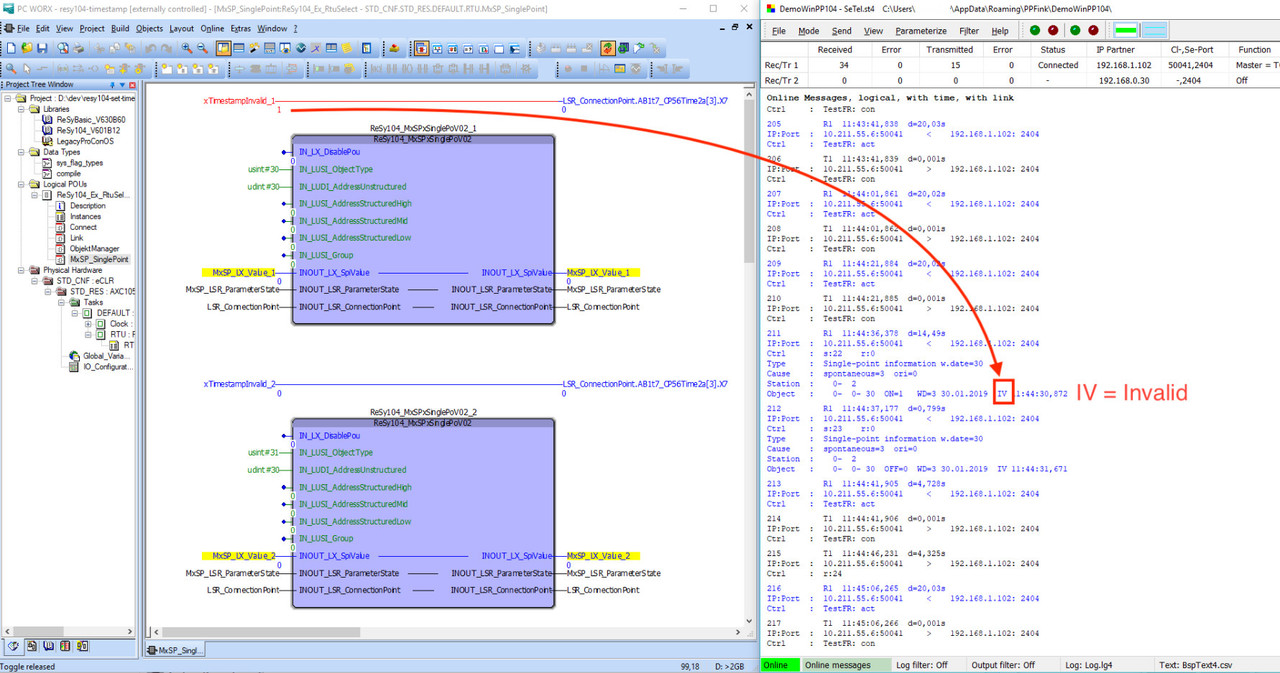Click the green signal indicator bar in DemoWinPP104
The height and width of the screenshot is (673, 1280).
1128,30
